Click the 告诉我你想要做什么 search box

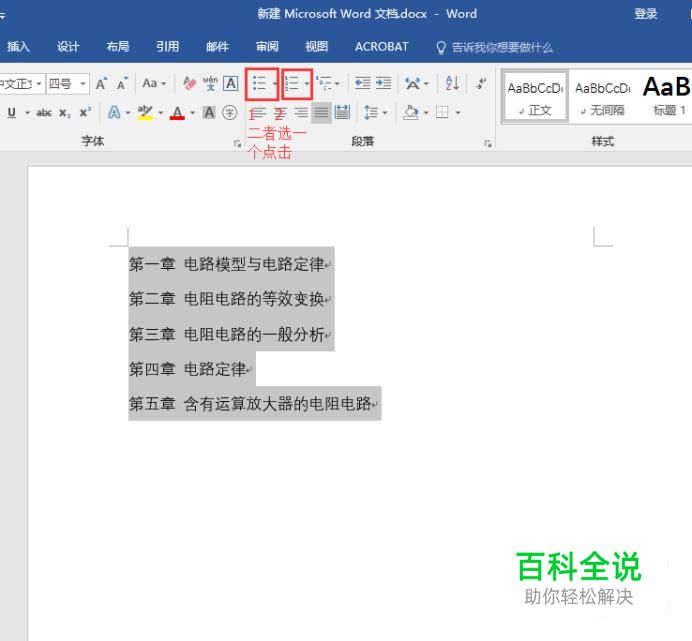[x=494, y=47]
